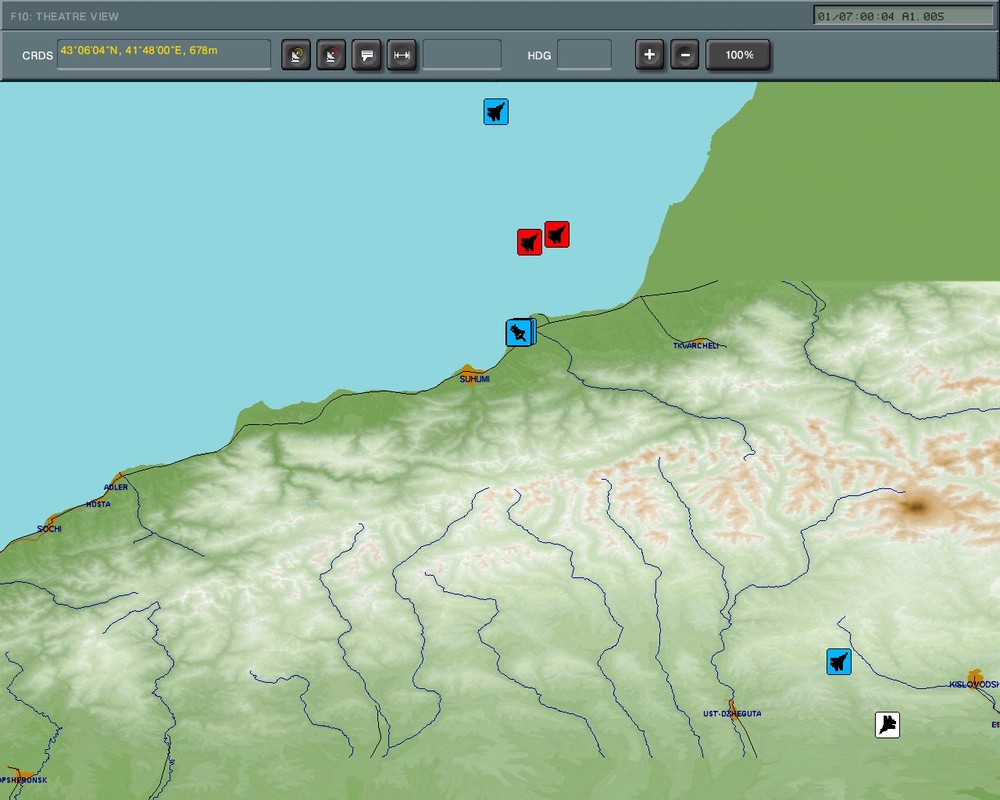Click the CRDS label text

[38, 56]
